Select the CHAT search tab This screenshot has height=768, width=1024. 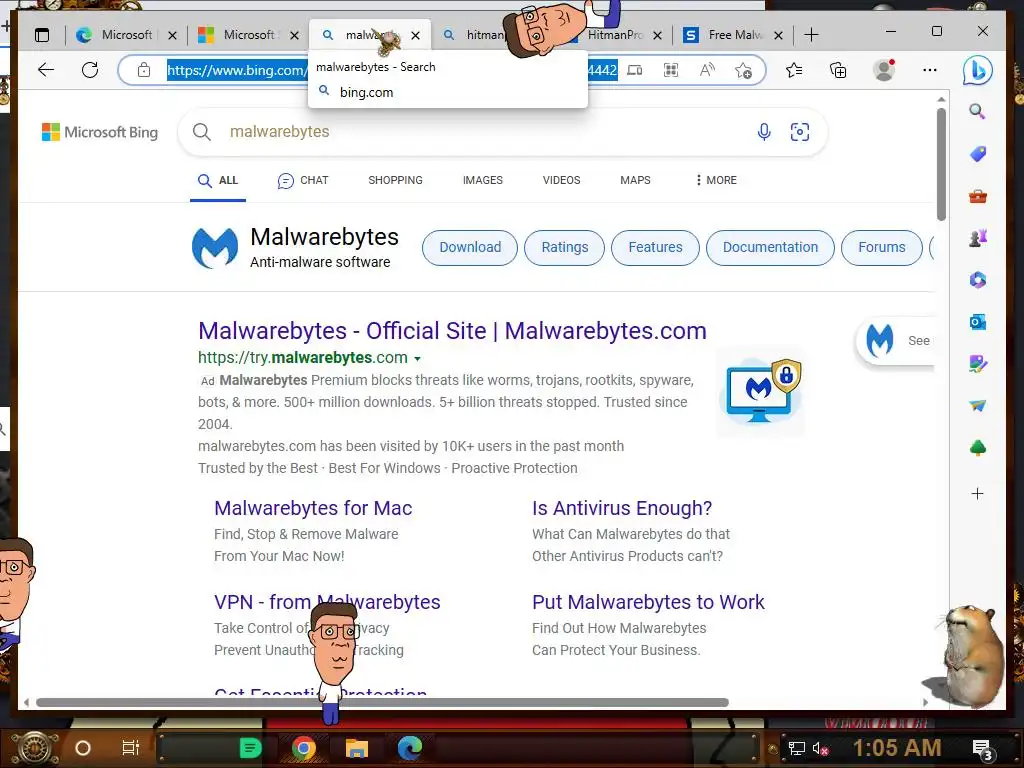click(x=303, y=180)
